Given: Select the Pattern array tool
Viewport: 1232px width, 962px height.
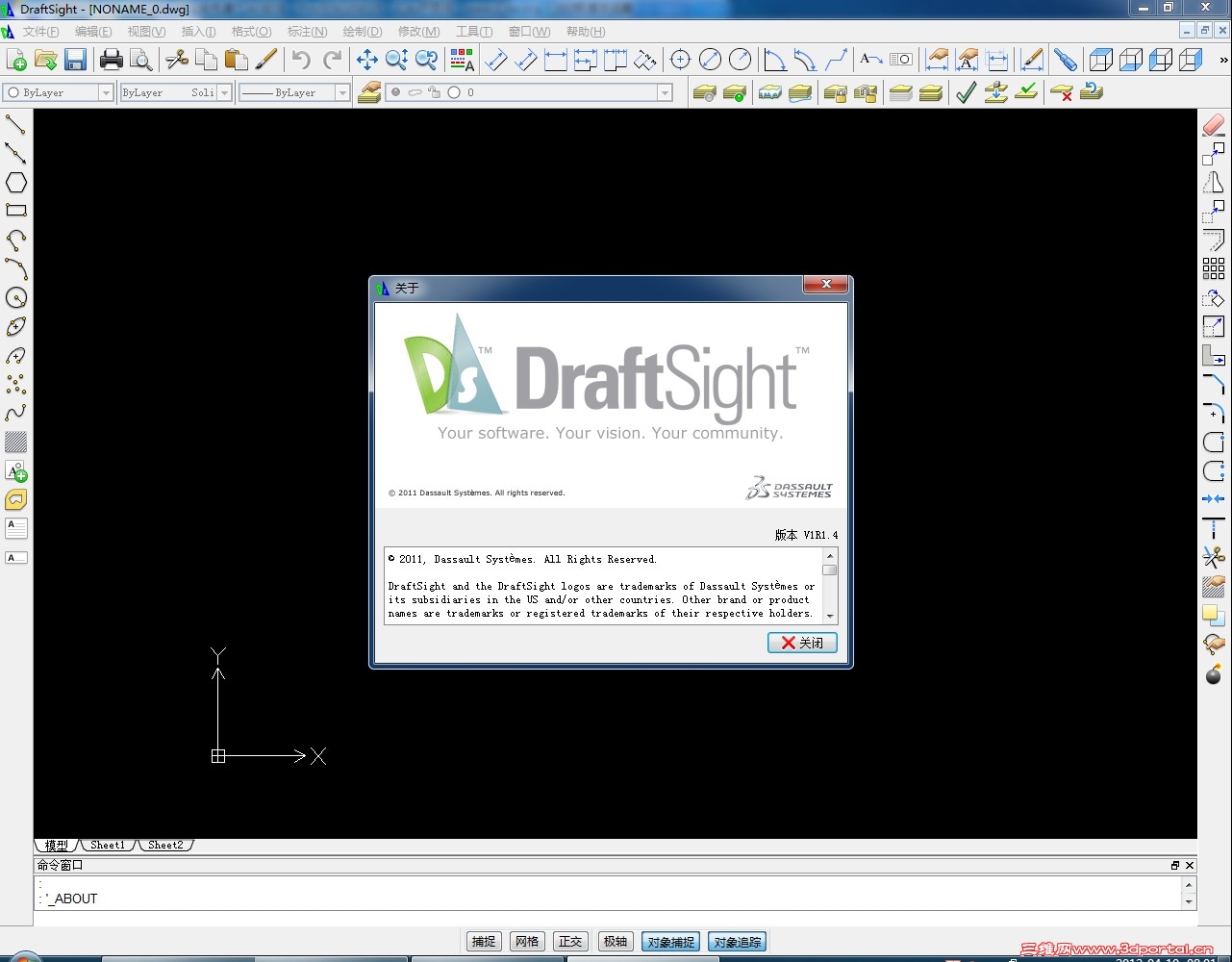Looking at the screenshot, I should click(x=1214, y=268).
